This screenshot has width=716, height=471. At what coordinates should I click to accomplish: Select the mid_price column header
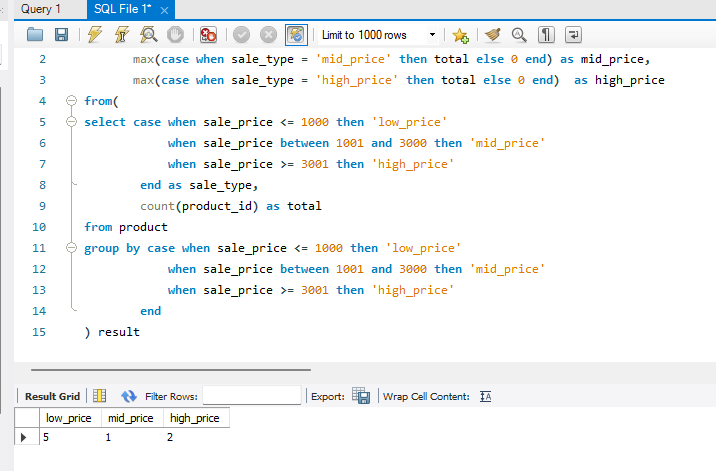pyautogui.click(x=132, y=418)
